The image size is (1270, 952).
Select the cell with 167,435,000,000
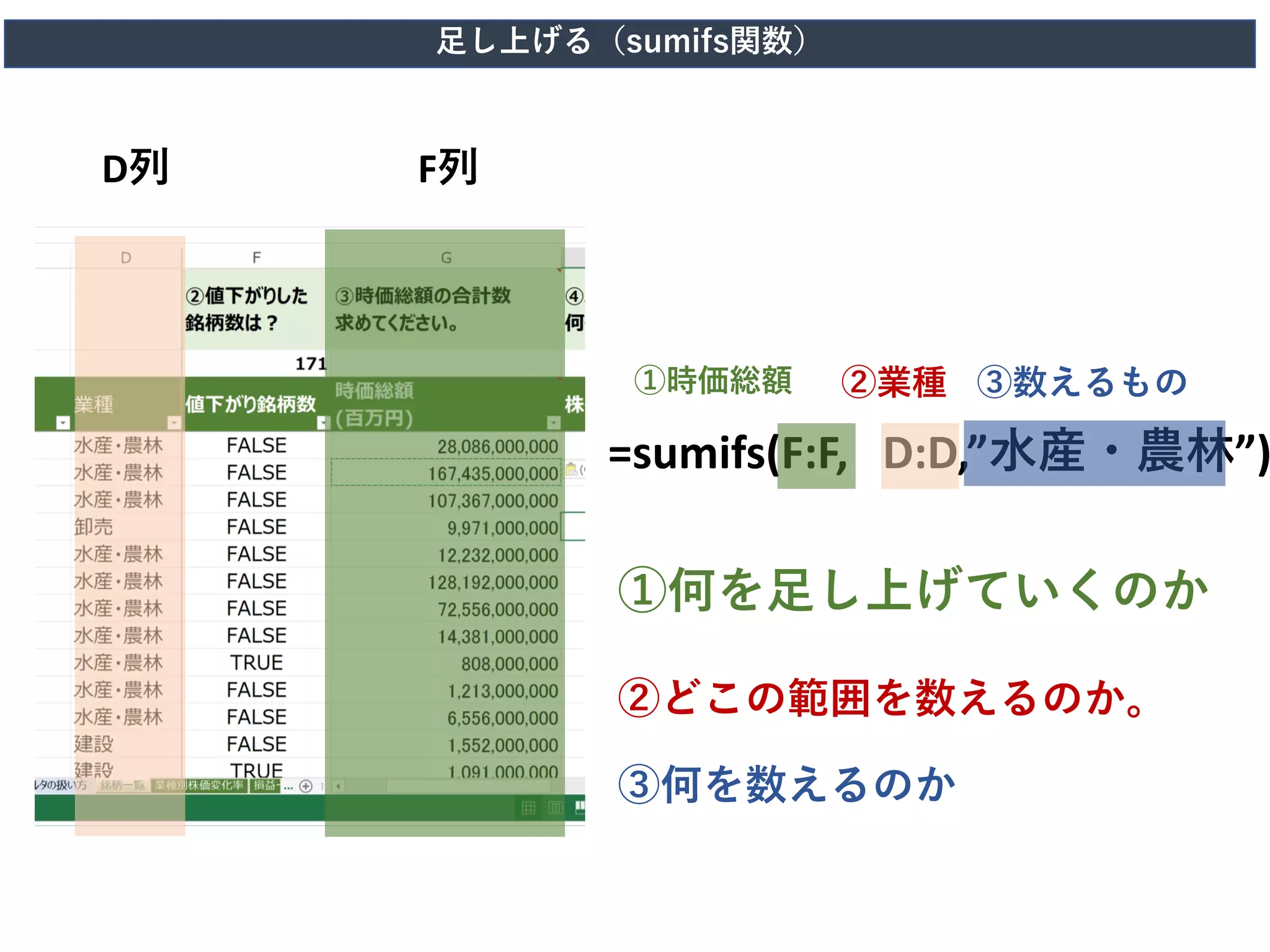pyautogui.click(x=445, y=473)
